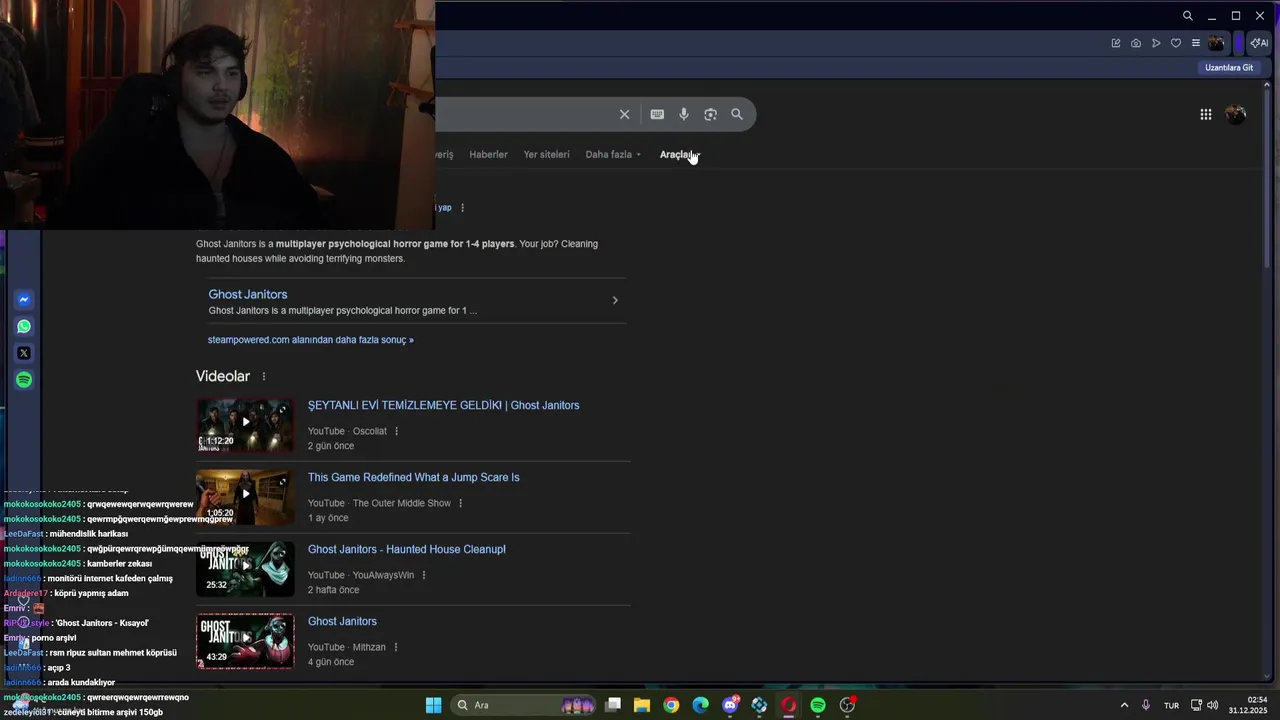This screenshot has height=720, width=1280.
Task: Click the page edit/pinboard icon in address bar
Action: click(1116, 43)
